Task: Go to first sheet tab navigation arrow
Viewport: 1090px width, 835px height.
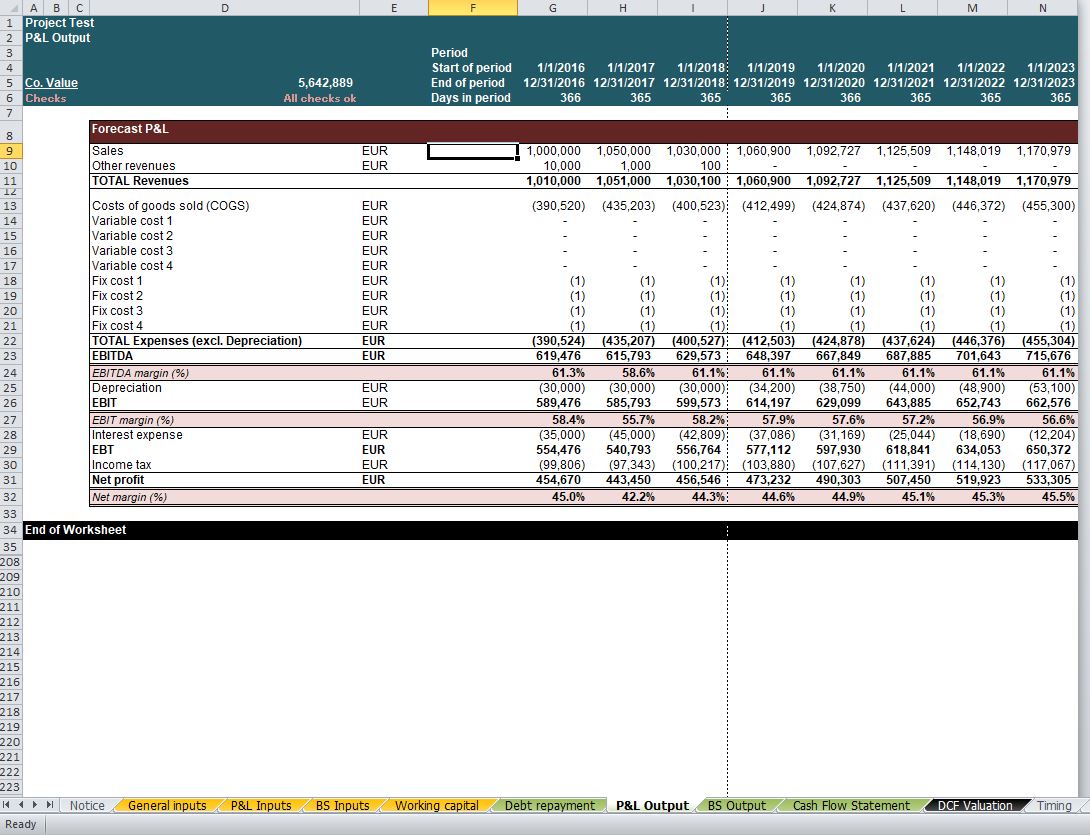Action: coord(7,804)
